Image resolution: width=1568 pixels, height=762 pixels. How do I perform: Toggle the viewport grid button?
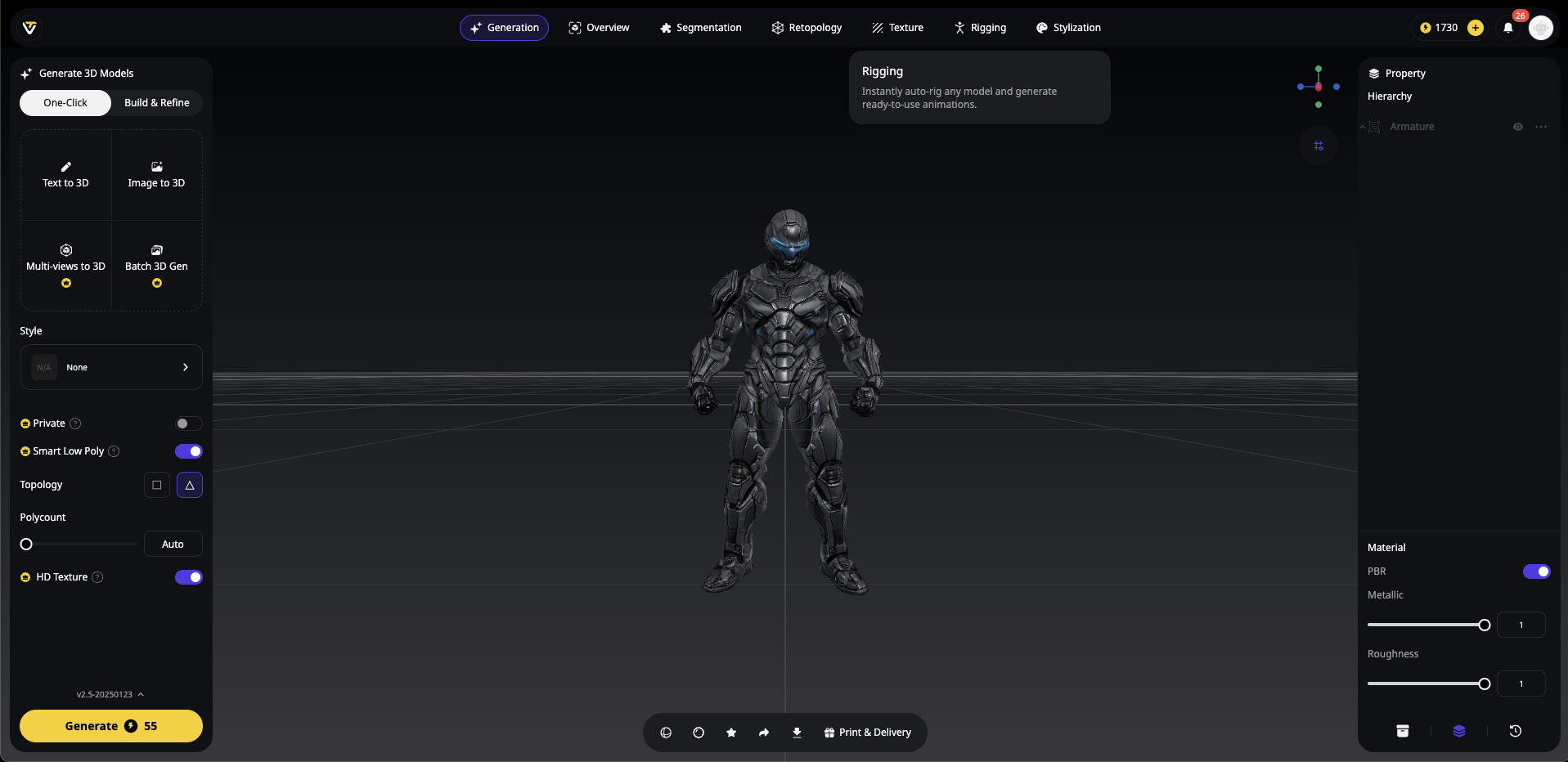coord(1319,146)
